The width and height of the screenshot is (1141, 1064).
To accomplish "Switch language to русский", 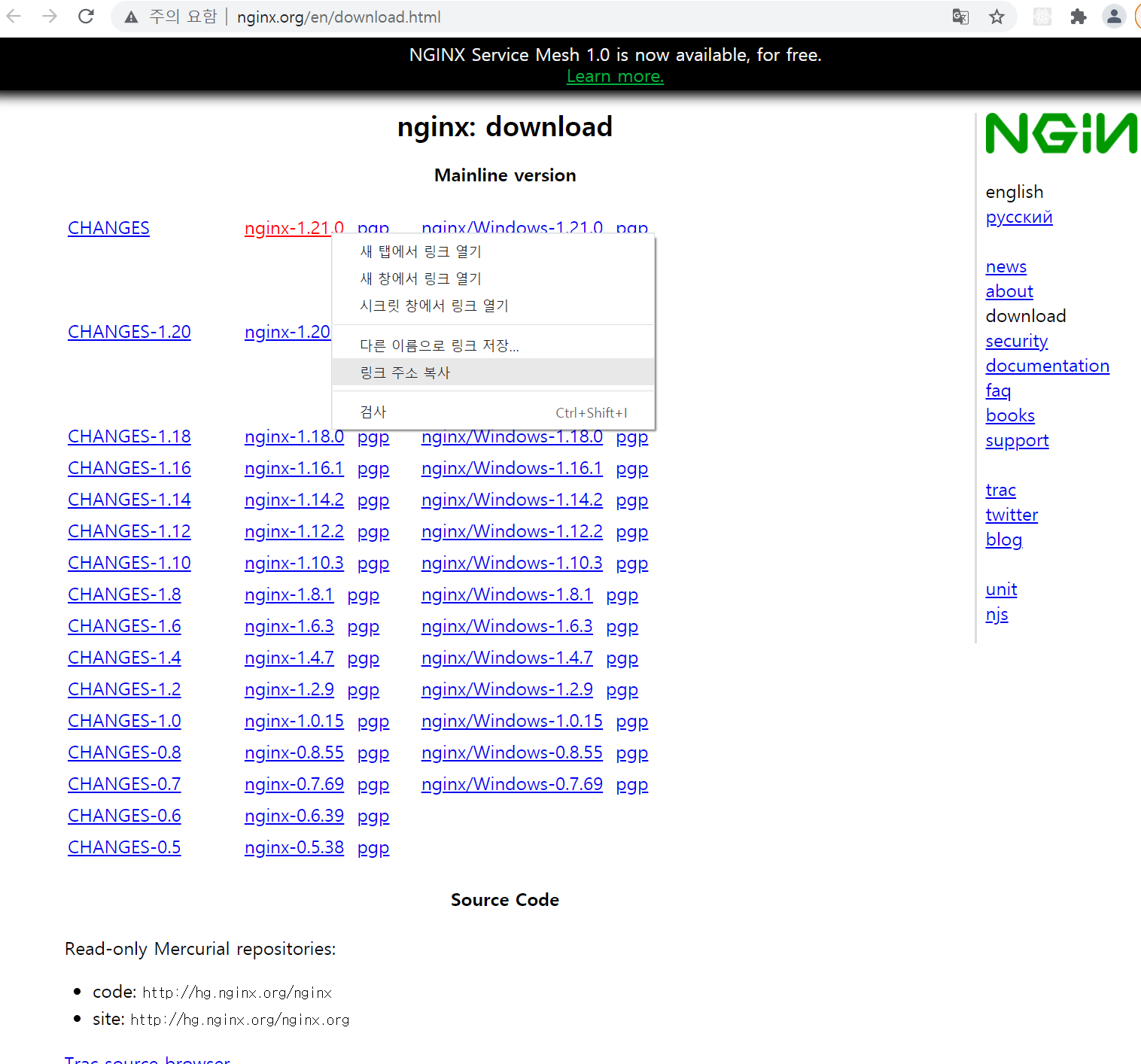I will tap(1019, 217).
